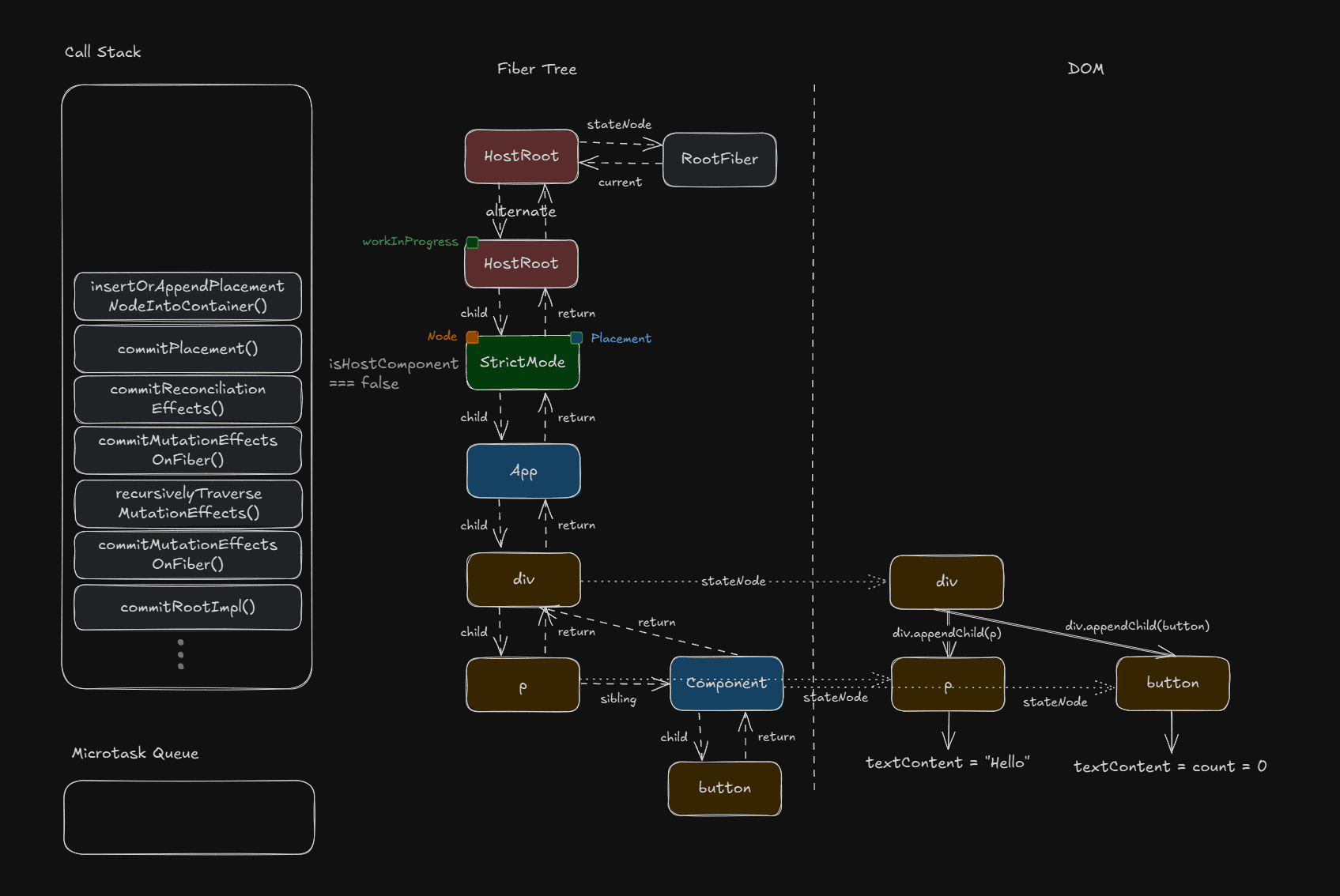Click the "DOM" heading
Image resolution: width=1340 pixels, height=896 pixels.
1085,69
